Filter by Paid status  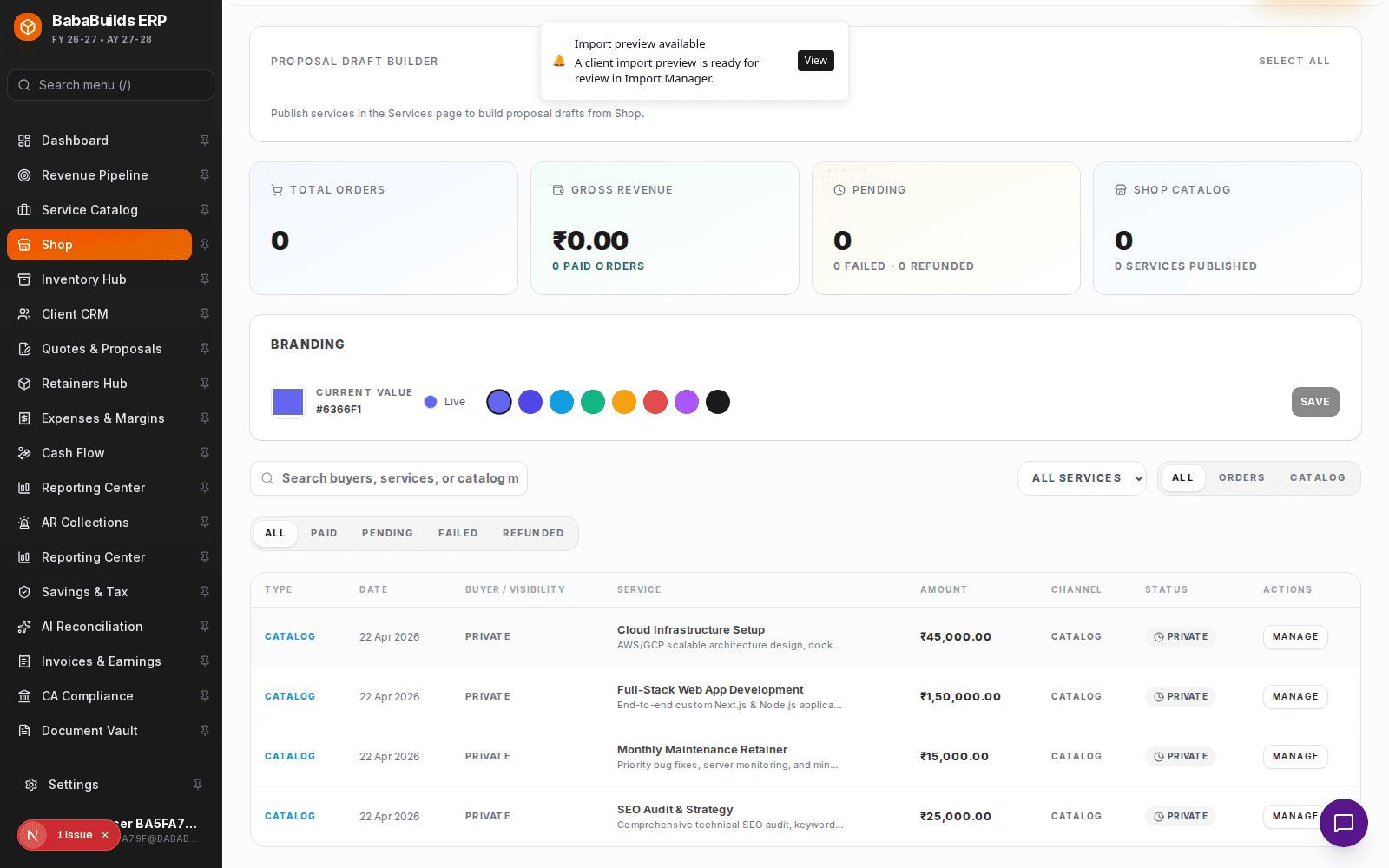pyautogui.click(x=324, y=534)
